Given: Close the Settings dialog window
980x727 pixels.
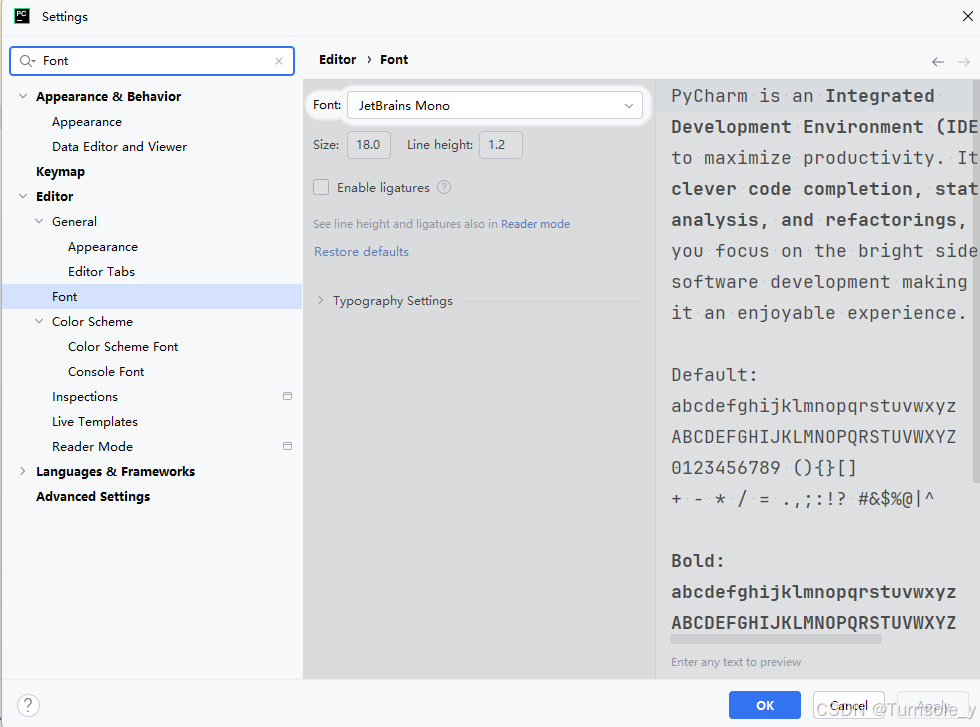Looking at the screenshot, I should pyautogui.click(x=968, y=16).
